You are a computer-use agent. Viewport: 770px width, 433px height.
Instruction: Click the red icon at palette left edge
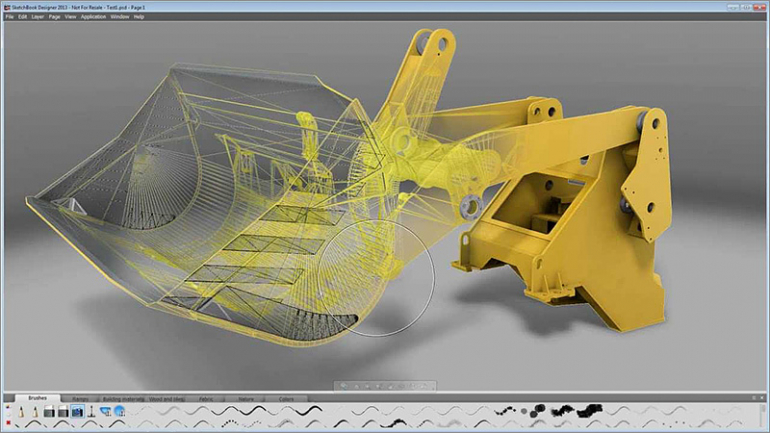(8, 424)
